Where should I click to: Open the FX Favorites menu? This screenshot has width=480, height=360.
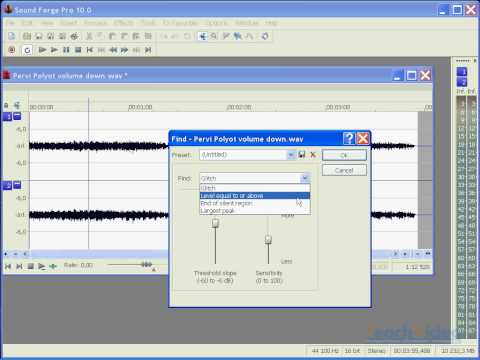[x=180, y=23]
